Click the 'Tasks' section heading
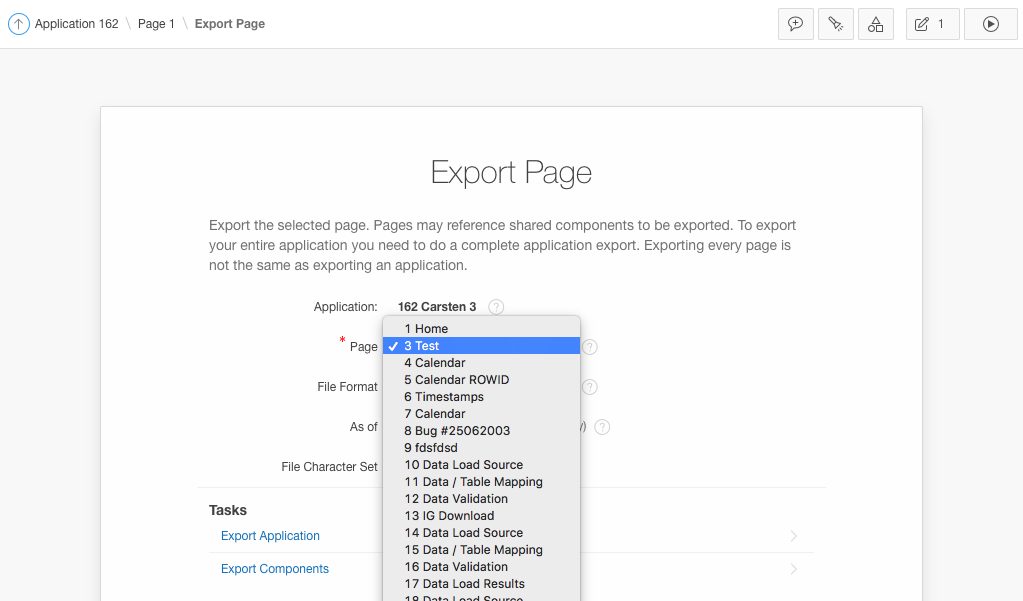Screen dimensions: 1023x601 pyautogui.click(x=228, y=510)
